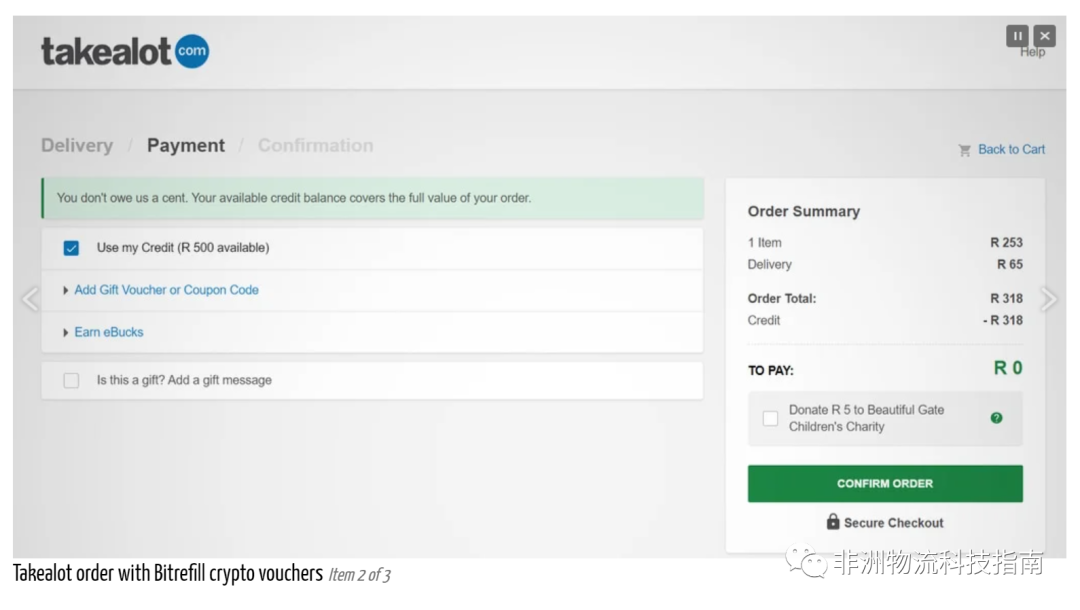Screen dimensions: 1080x610
Task: Select the Payment step
Action: point(186,146)
